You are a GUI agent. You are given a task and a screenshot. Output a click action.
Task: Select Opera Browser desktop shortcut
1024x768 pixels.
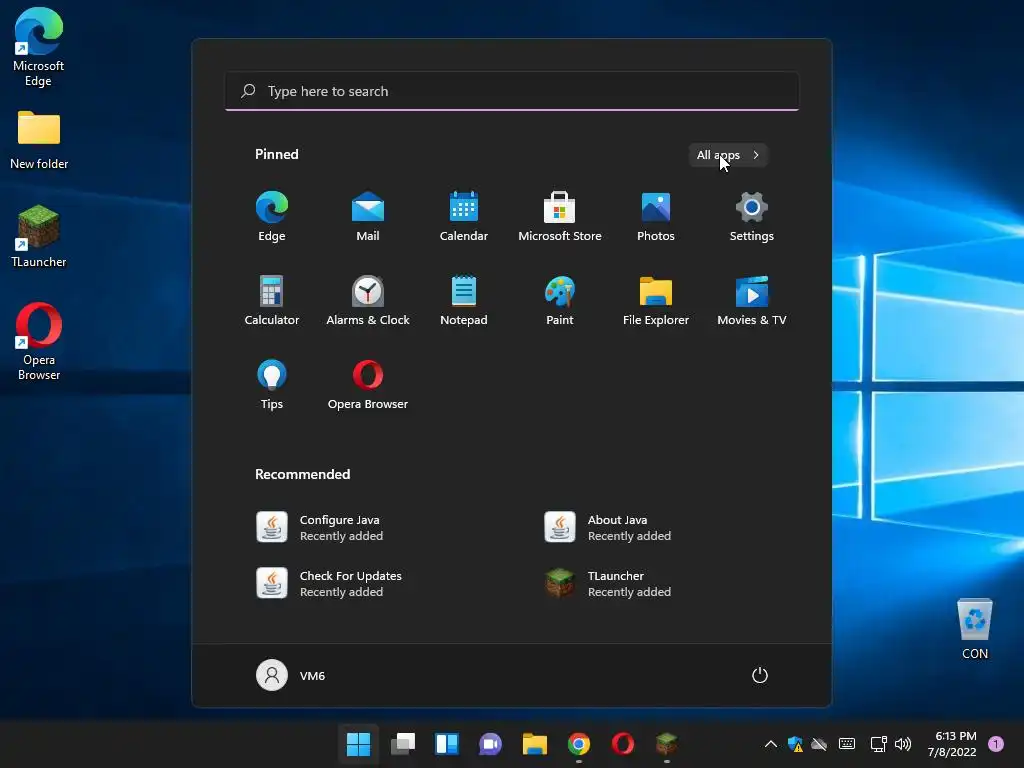(39, 341)
